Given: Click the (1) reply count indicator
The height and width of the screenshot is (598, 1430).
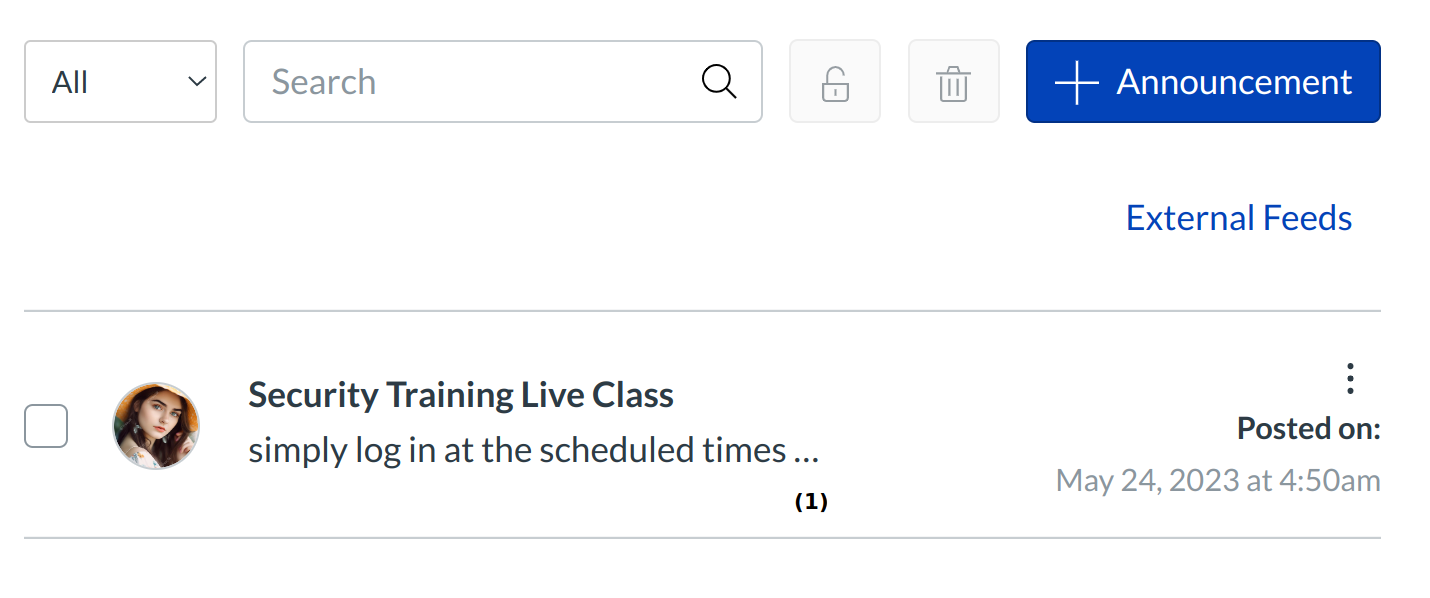Looking at the screenshot, I should tap(811, 502).
